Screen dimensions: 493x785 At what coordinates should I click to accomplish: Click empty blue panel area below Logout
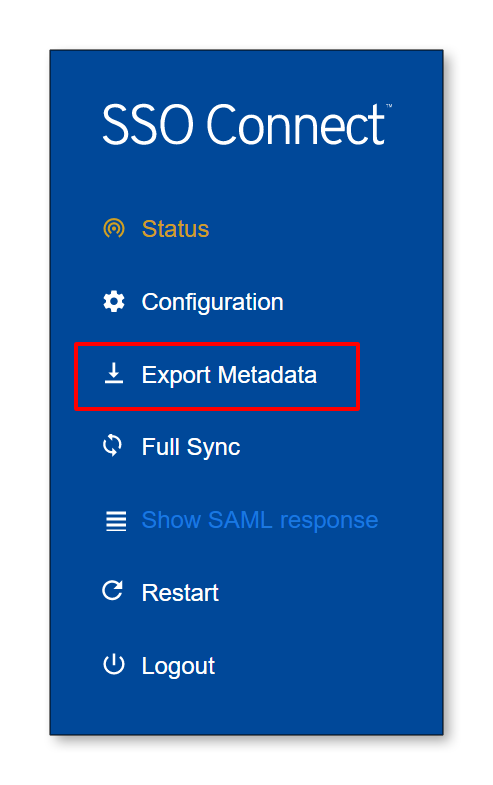point(246,708)
